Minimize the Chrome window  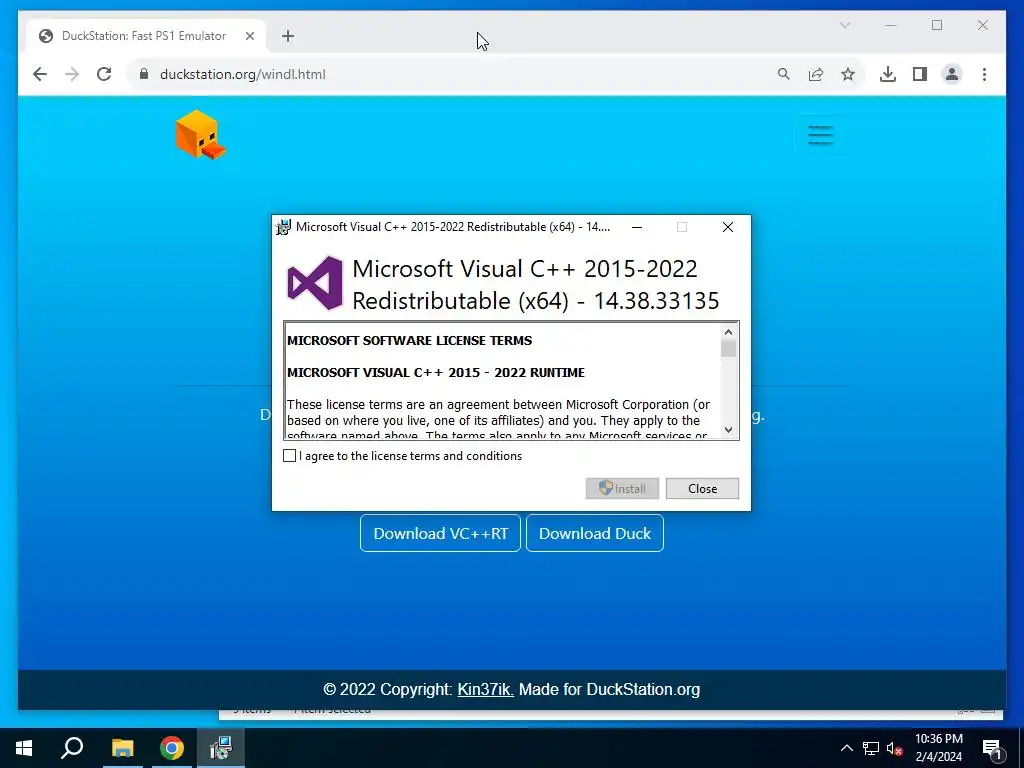[x=891, y=25]
